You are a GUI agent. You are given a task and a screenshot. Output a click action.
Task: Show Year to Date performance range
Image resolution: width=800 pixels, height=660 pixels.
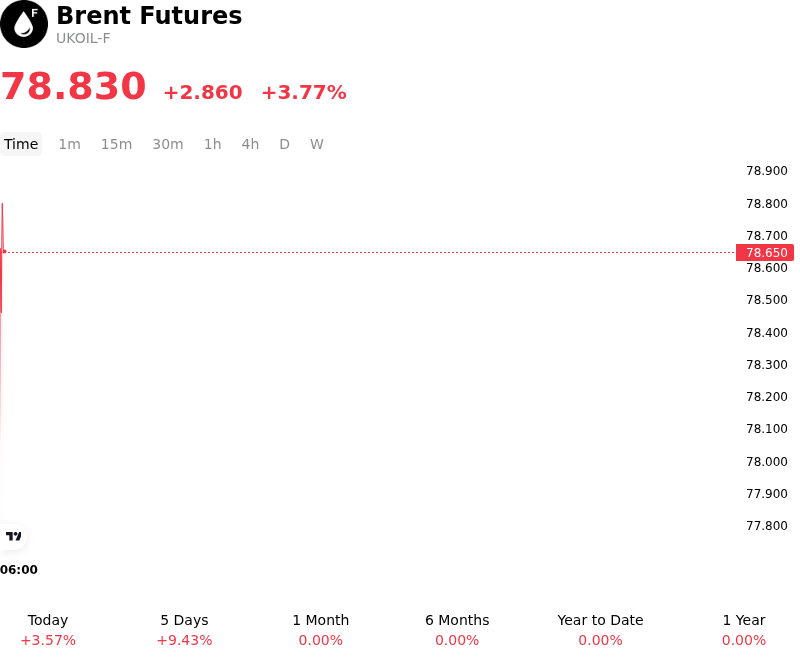600,630
